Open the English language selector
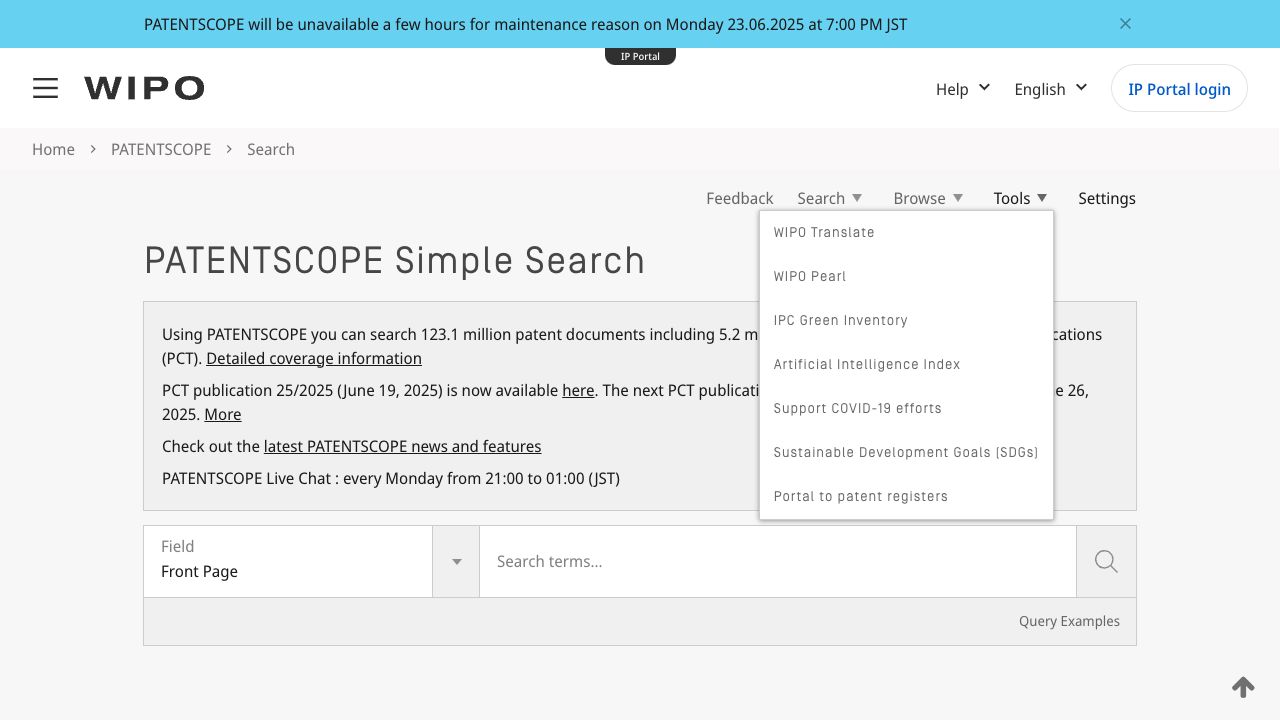1280x720 pixels. pos(1050,89)
